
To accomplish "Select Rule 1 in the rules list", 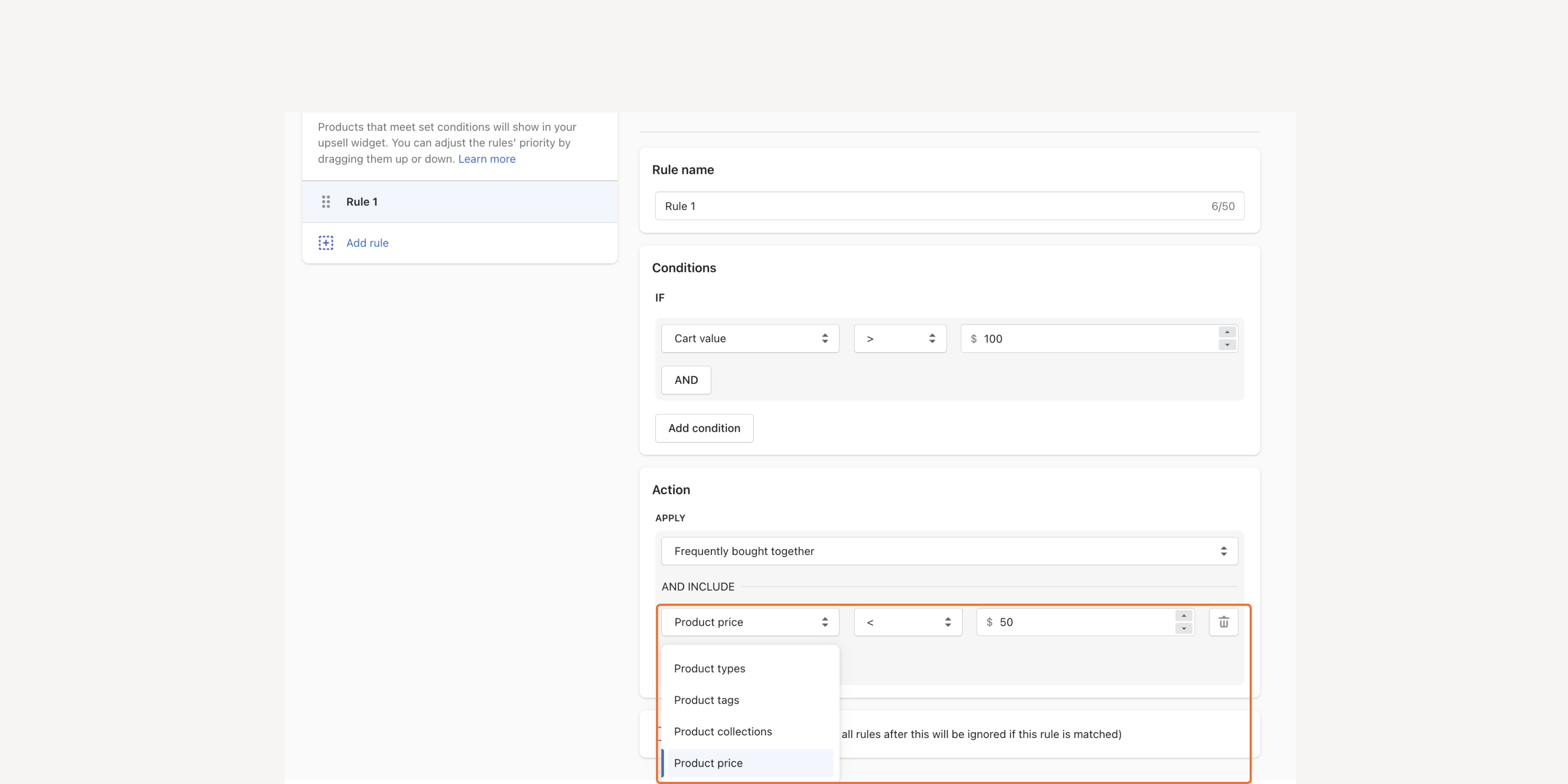I will tap(459, 201).
